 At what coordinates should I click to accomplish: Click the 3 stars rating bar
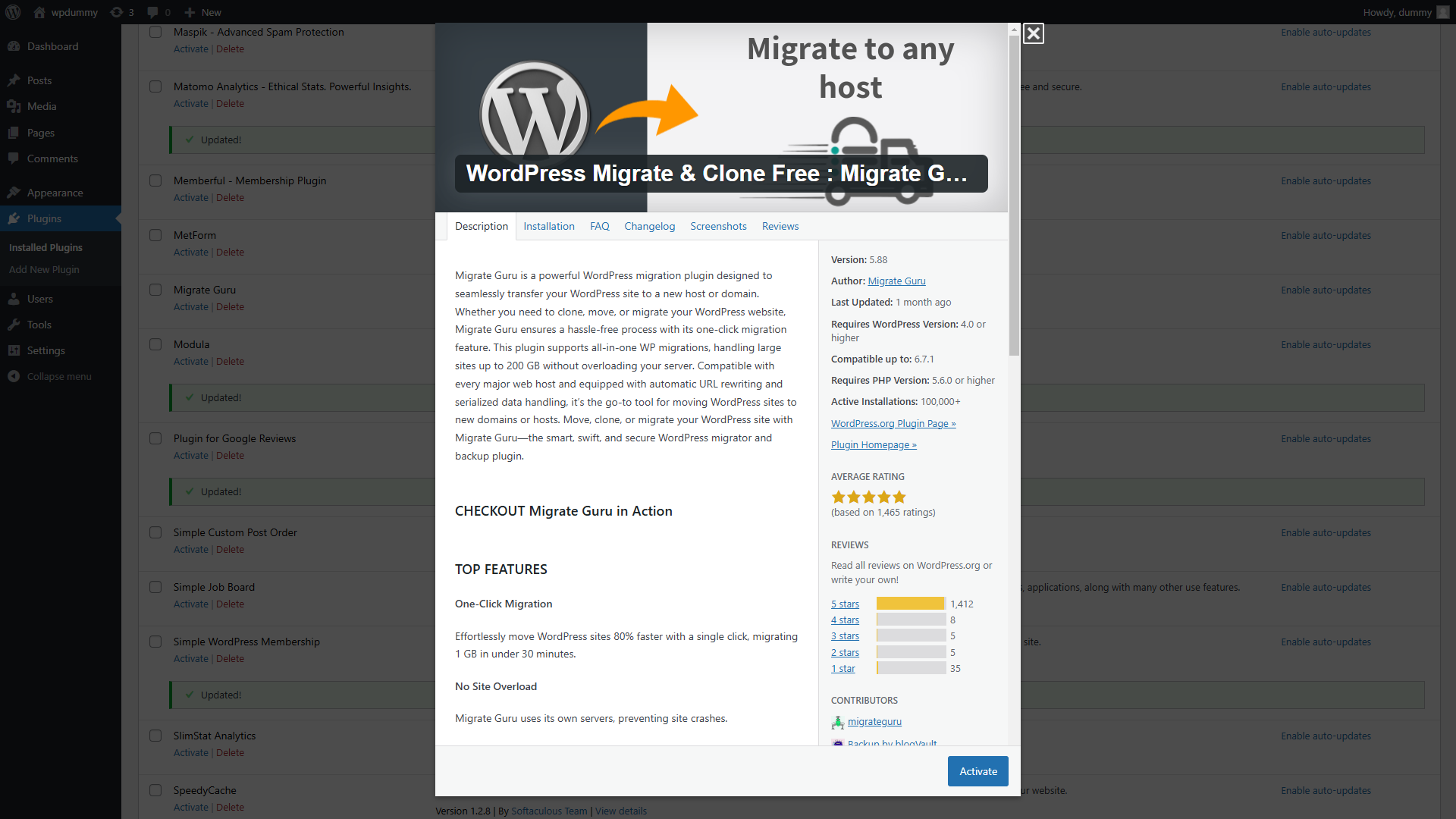911,635
